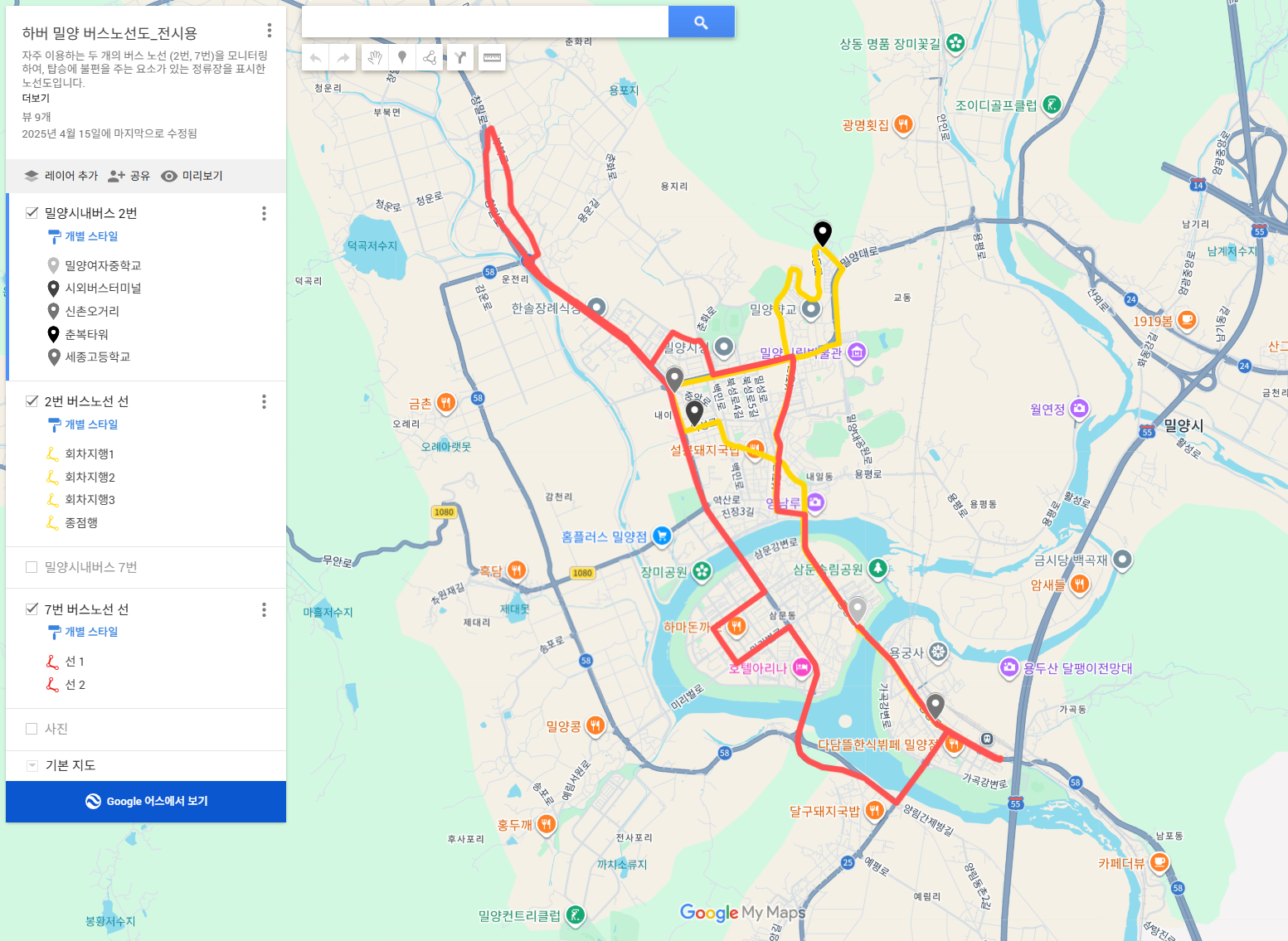Click Google 어스에서 보기 button
The height and width of the screenshot is (941, 1288).
[146, 802]
